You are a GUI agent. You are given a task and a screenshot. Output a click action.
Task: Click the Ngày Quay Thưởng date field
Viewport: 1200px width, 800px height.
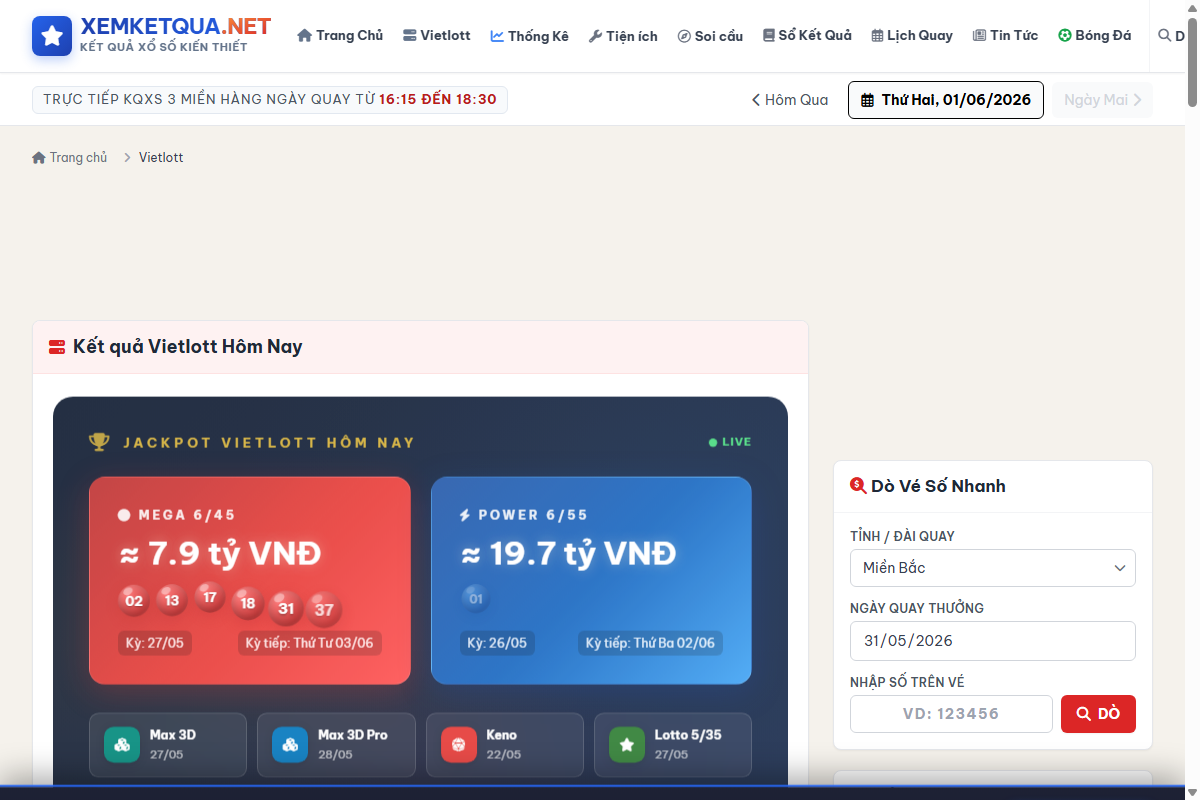(x=993, y=641)
